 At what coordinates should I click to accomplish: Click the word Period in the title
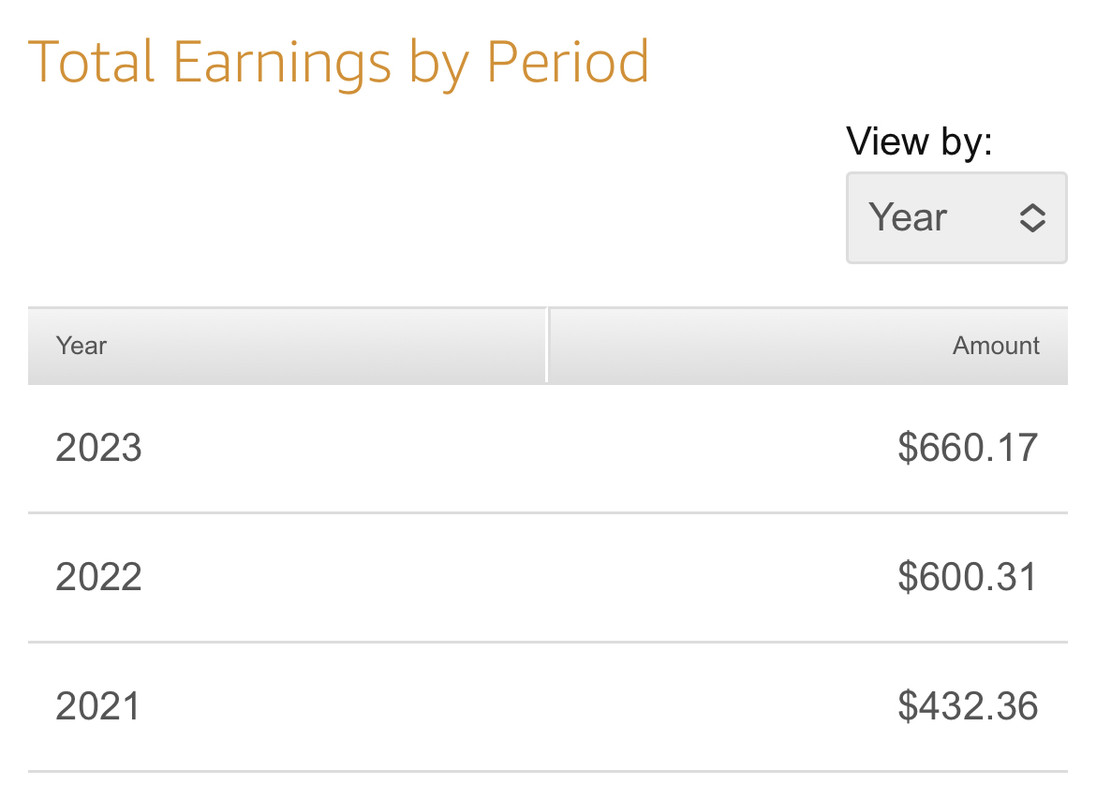click(x=568, y=62)
